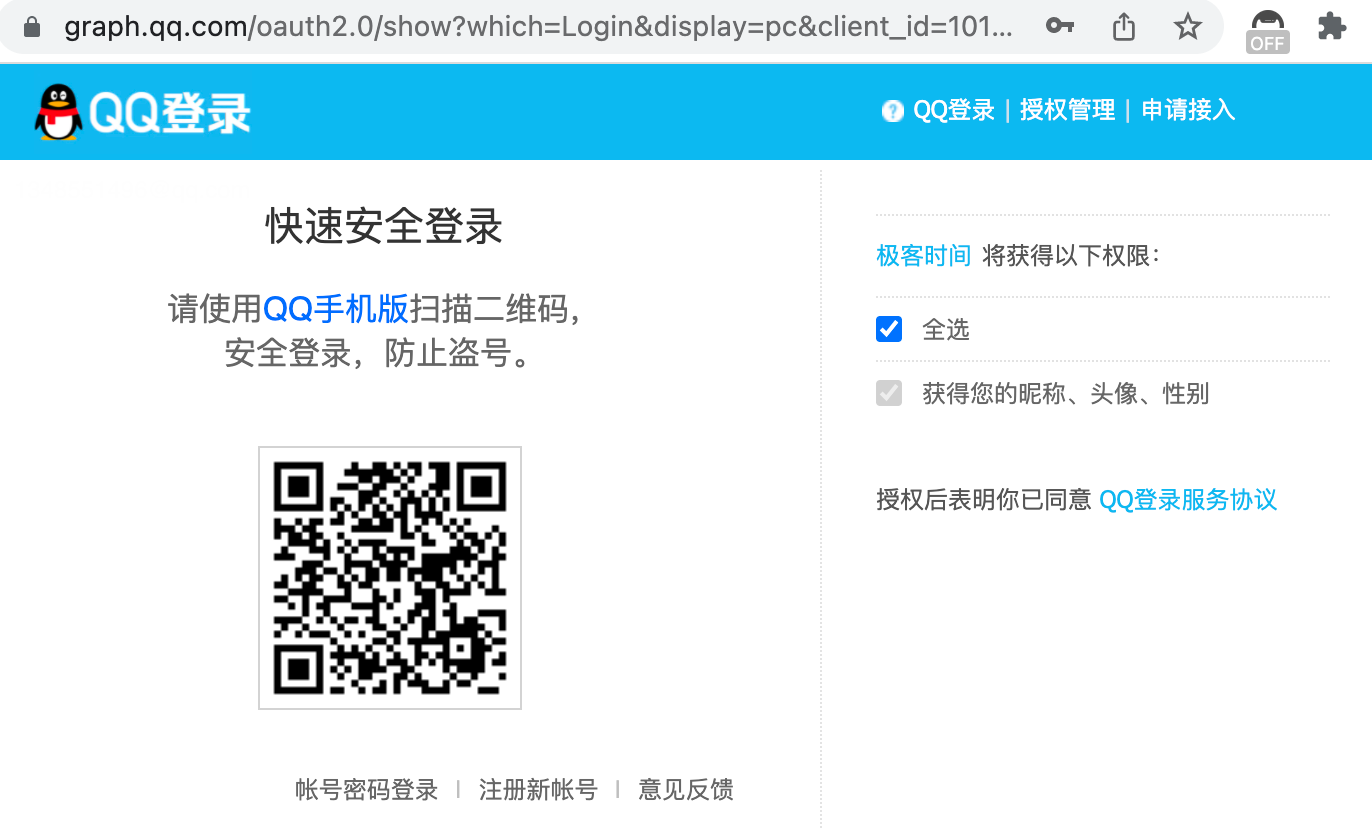Toggle the 全选 checkbox
Image resolution: width=1372 pixels, height=838 pixels.
889,329
